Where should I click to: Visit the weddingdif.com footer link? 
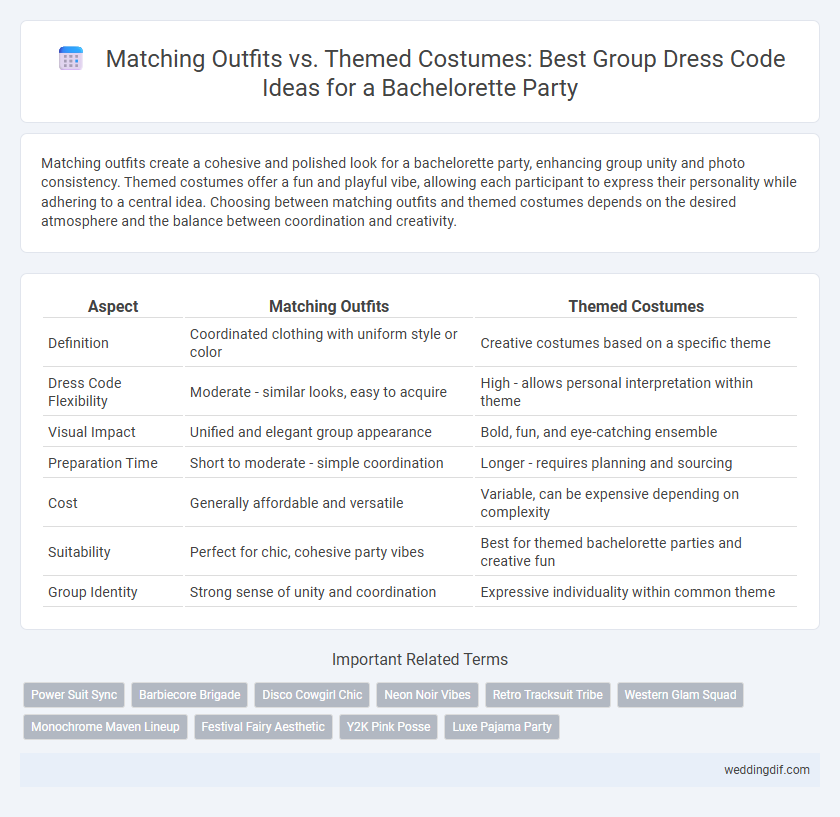[x=767, y=770]
